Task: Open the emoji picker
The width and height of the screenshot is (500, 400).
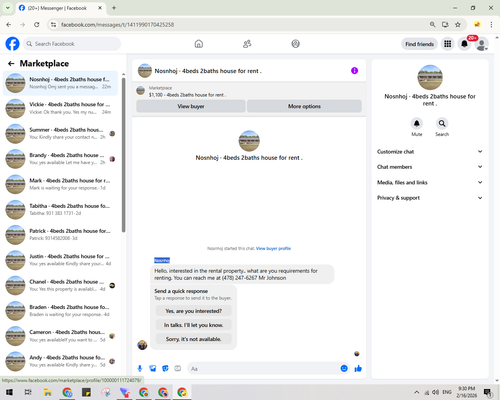Action: (344, 368)
